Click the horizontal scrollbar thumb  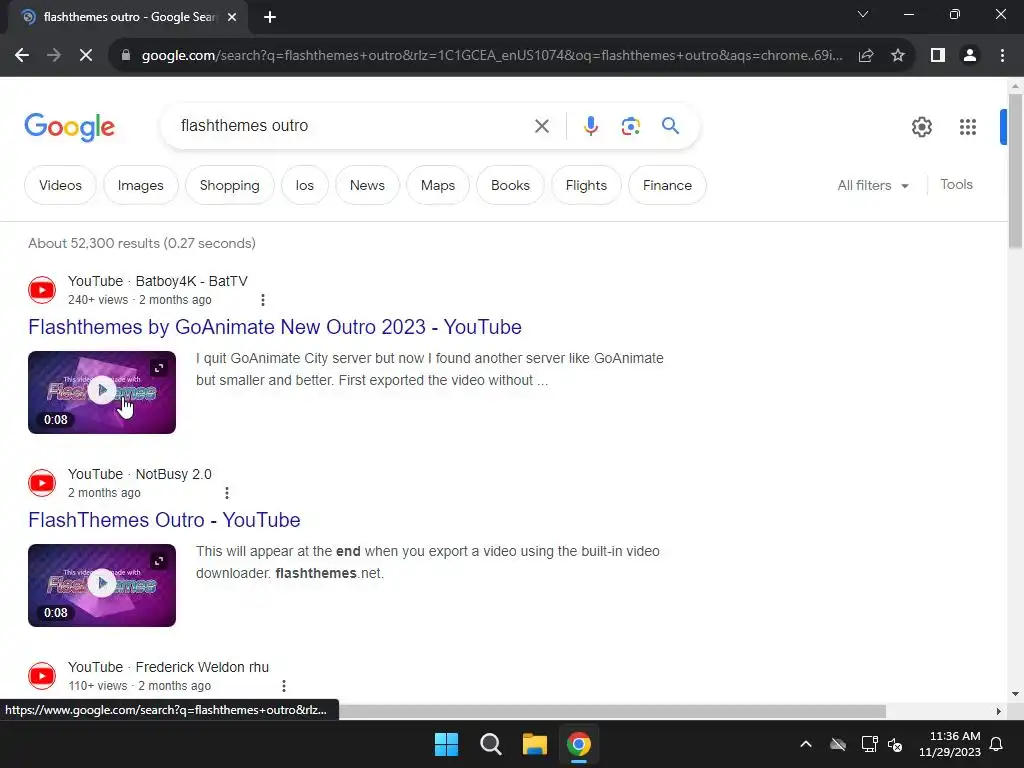point(612,711)
